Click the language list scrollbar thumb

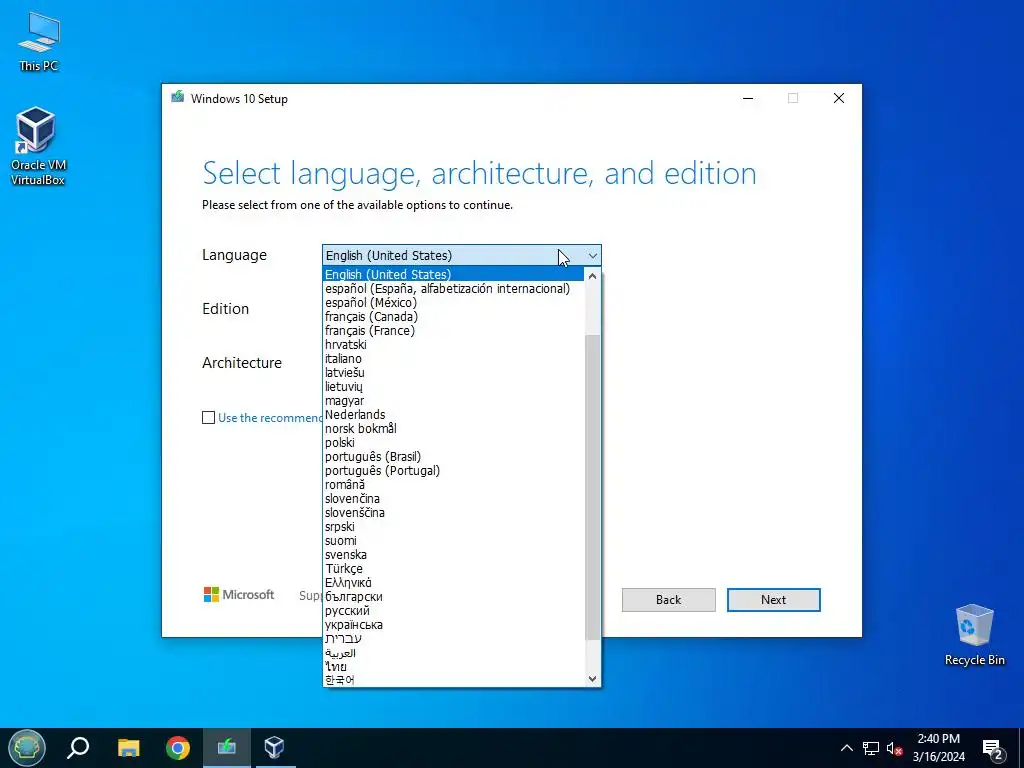[x=592, y=487]
